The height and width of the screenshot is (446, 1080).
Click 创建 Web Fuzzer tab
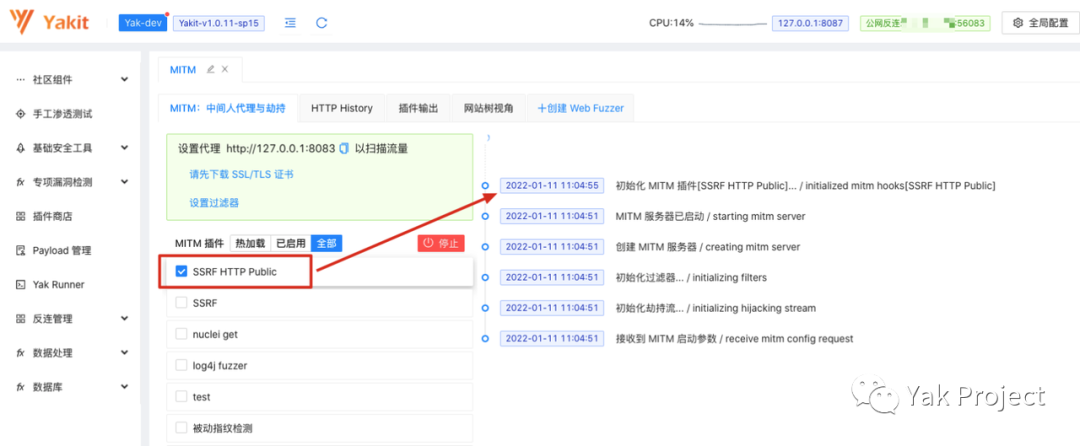pos(581,108)
